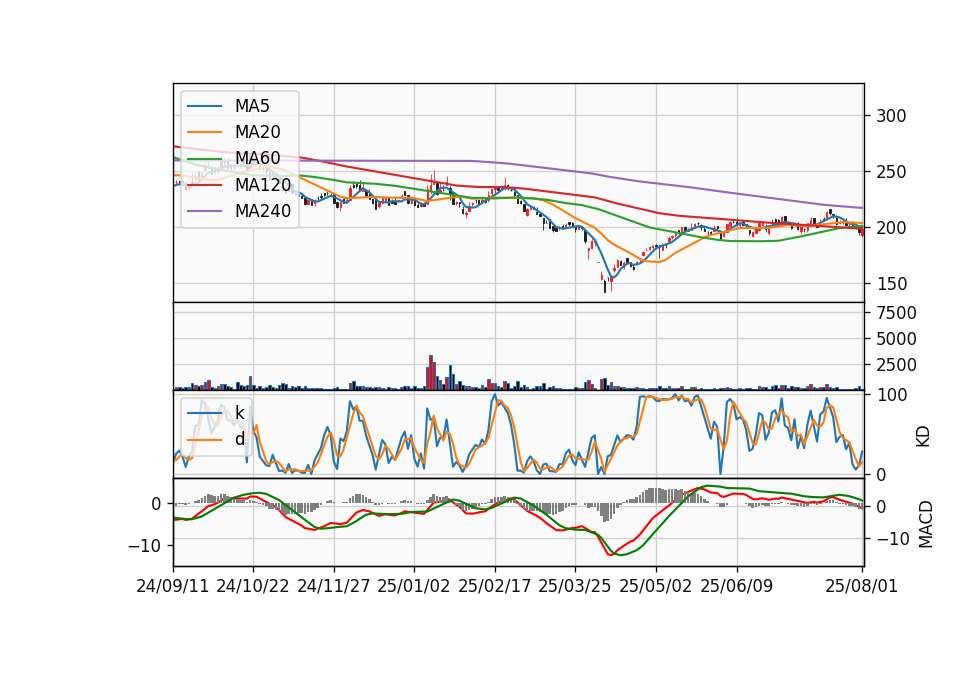This screenshot has height=690, width=960.
Task: Click the MA120 legend label
Action: tap(263, 184)
